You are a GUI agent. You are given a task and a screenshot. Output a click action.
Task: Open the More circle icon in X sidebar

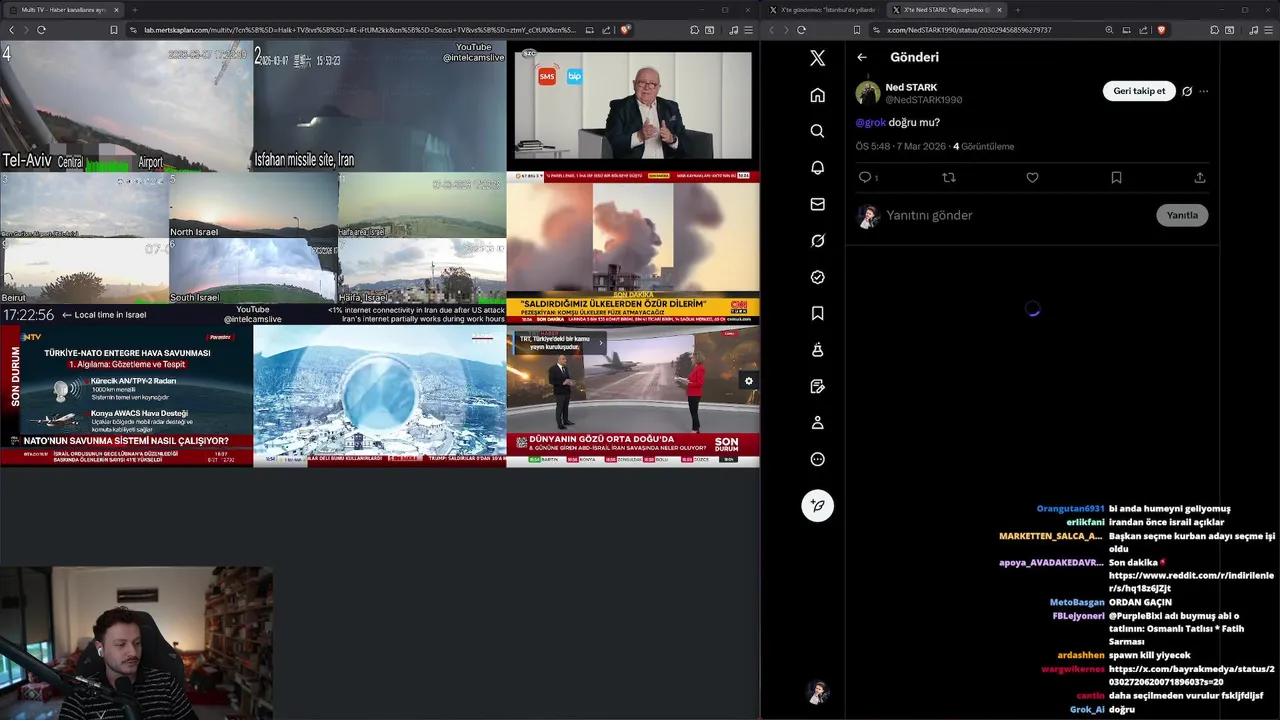click(x=817, y=459)
